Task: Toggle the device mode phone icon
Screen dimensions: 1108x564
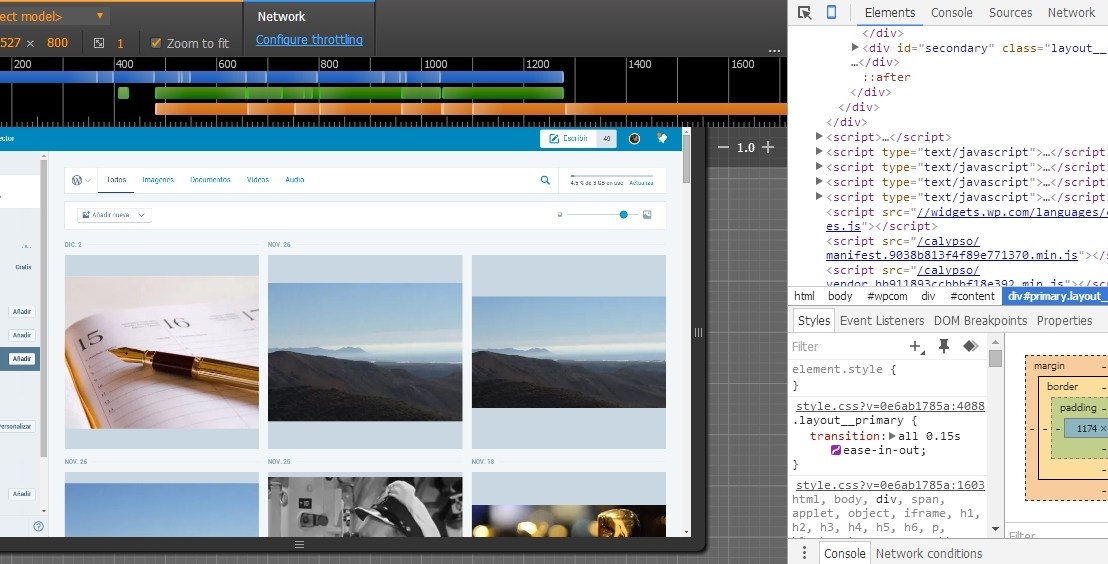Action: [x=831, y=13]
